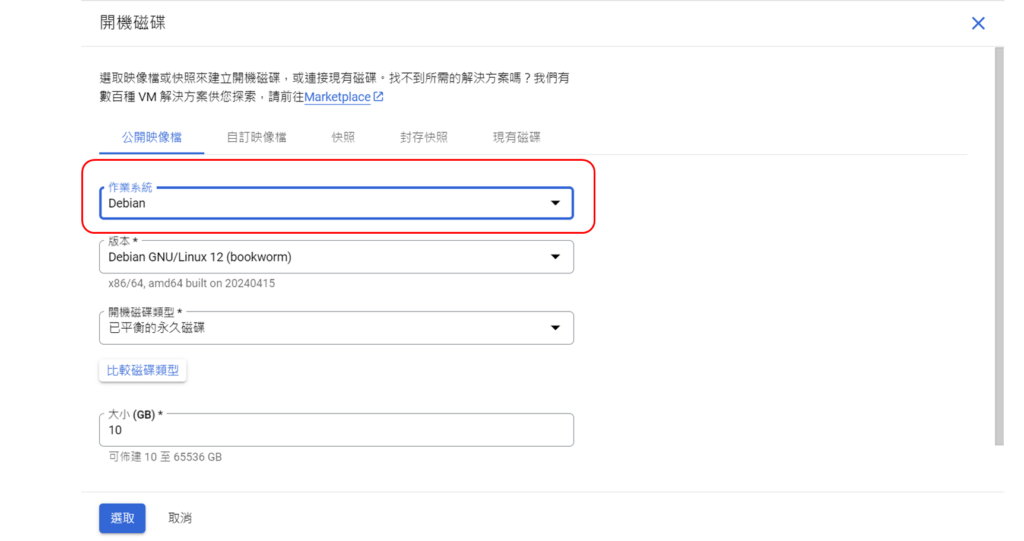Go to the 現有磁碟 tab
The image size is (1024, 541).
coord(517,137)
